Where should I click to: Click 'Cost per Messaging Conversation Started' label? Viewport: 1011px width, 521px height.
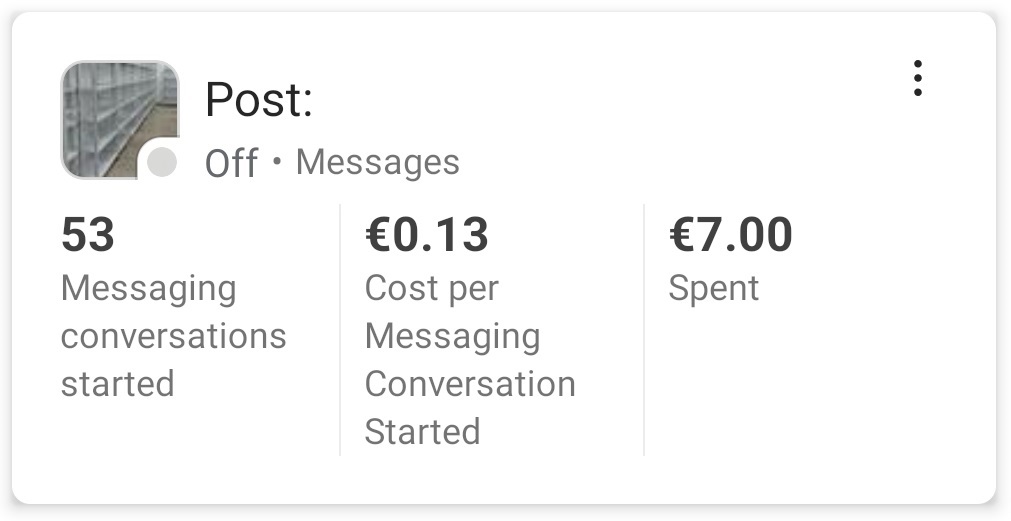(470, 360)
